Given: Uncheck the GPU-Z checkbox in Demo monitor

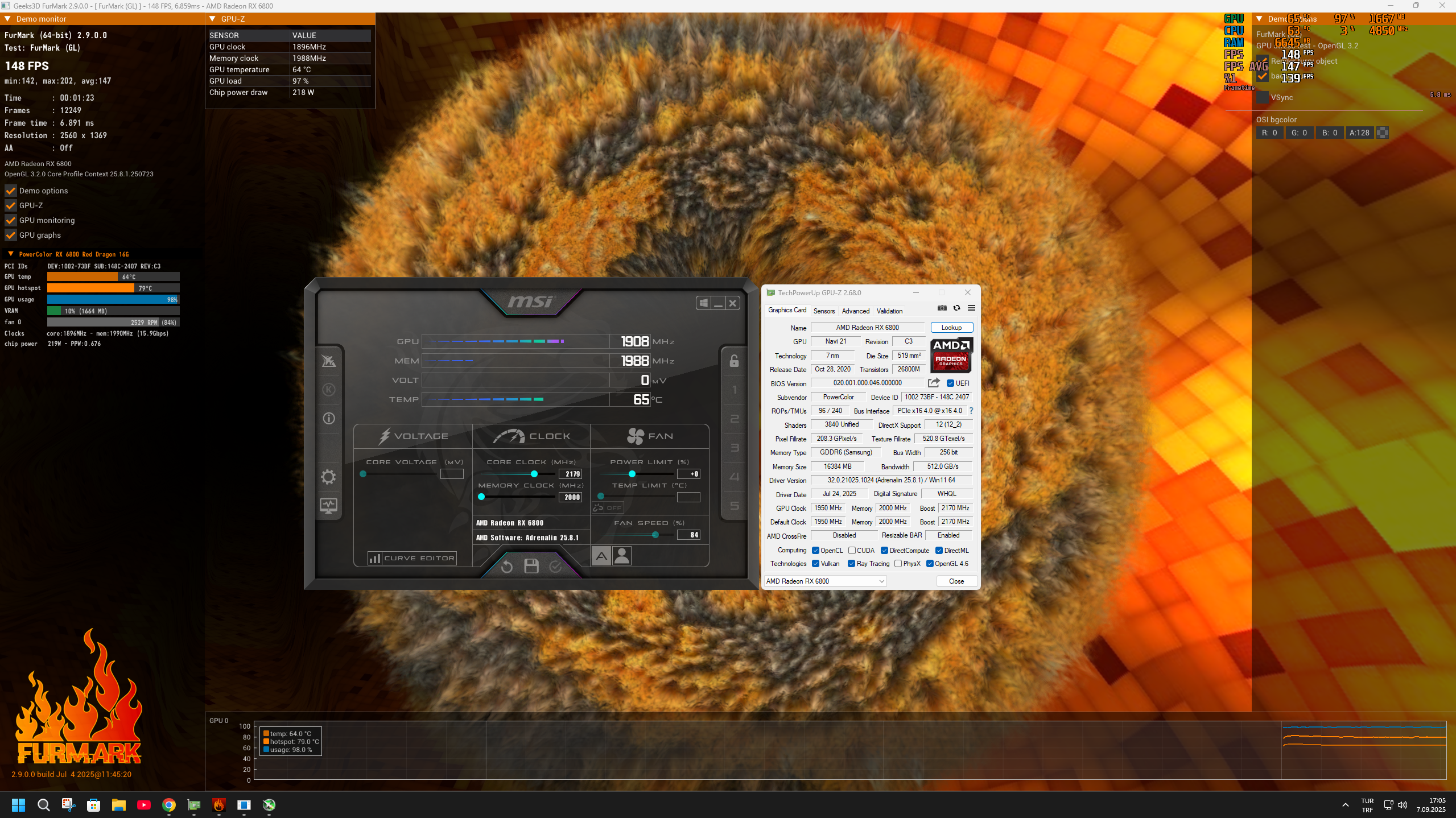Looking at the screenshot, I should coord(10,205).
